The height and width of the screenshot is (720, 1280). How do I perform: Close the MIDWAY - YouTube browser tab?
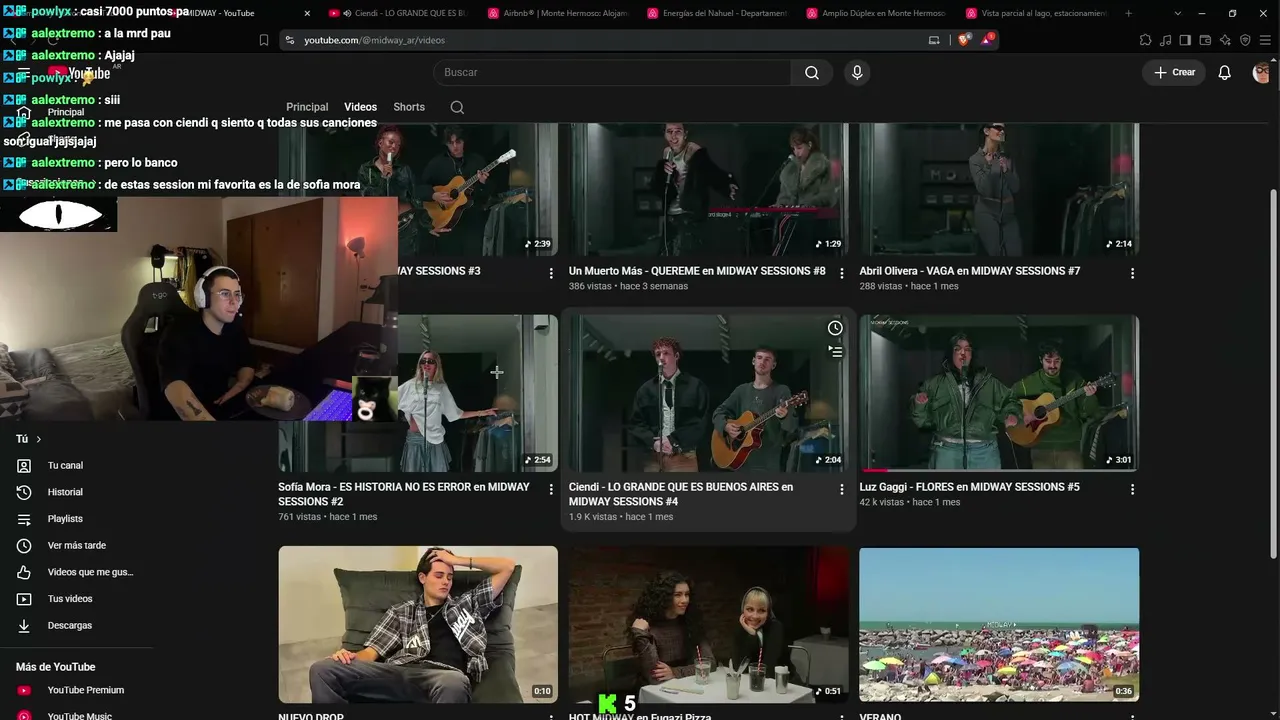pos(307,13)
